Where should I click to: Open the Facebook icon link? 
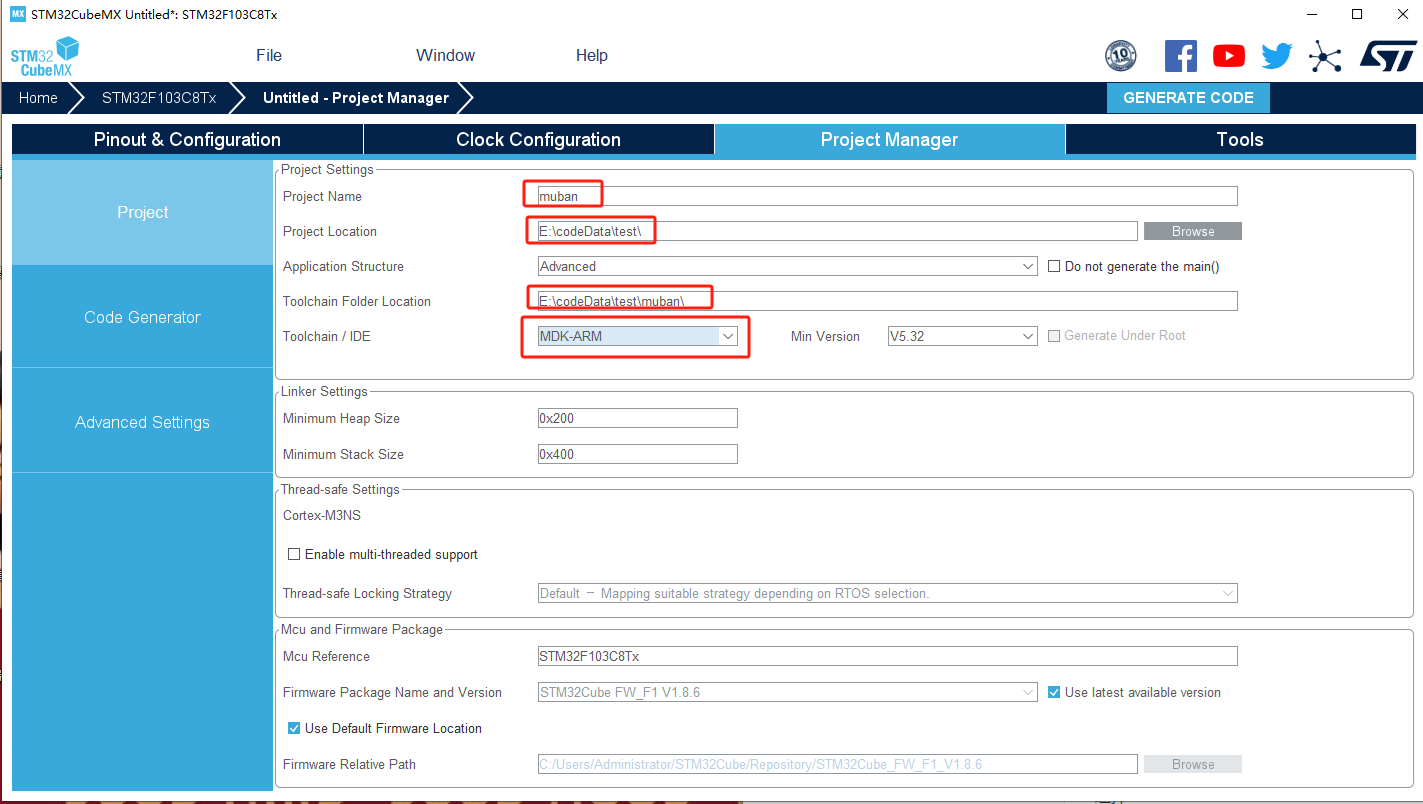1181,56
